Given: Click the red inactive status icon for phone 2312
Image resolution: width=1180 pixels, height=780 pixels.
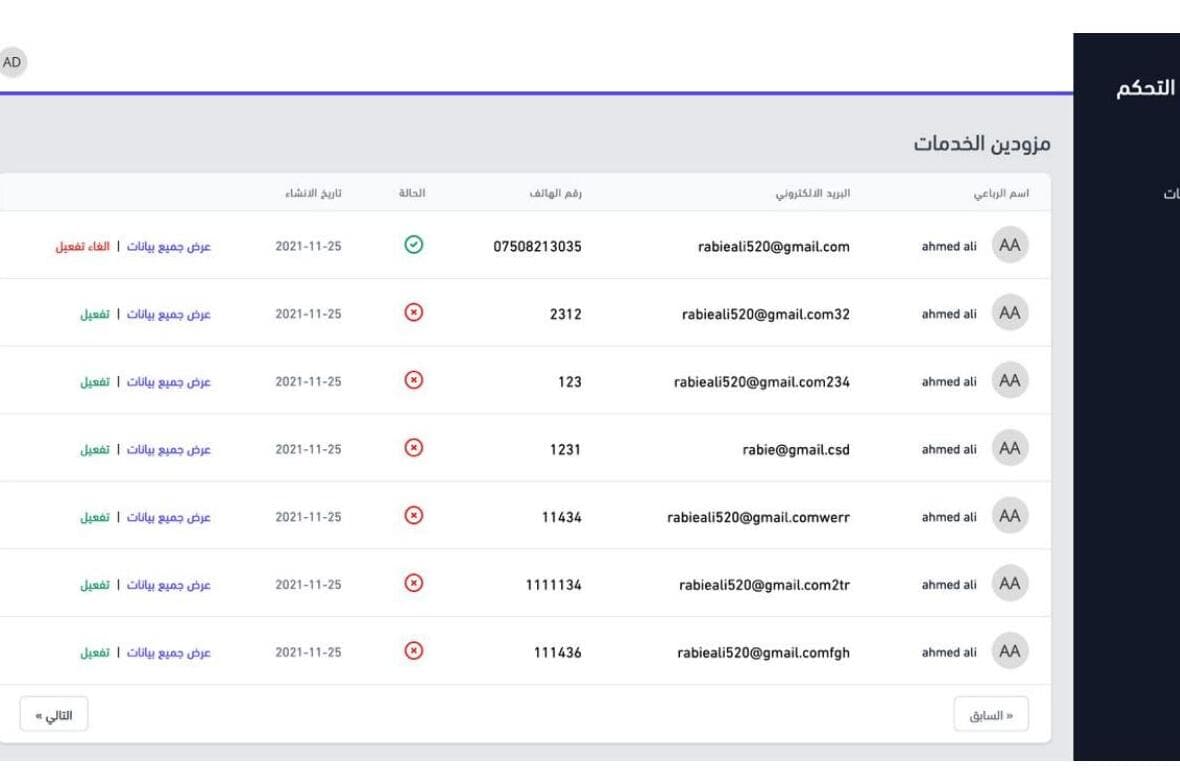Looking at the screenshot, I should [413, 312].
